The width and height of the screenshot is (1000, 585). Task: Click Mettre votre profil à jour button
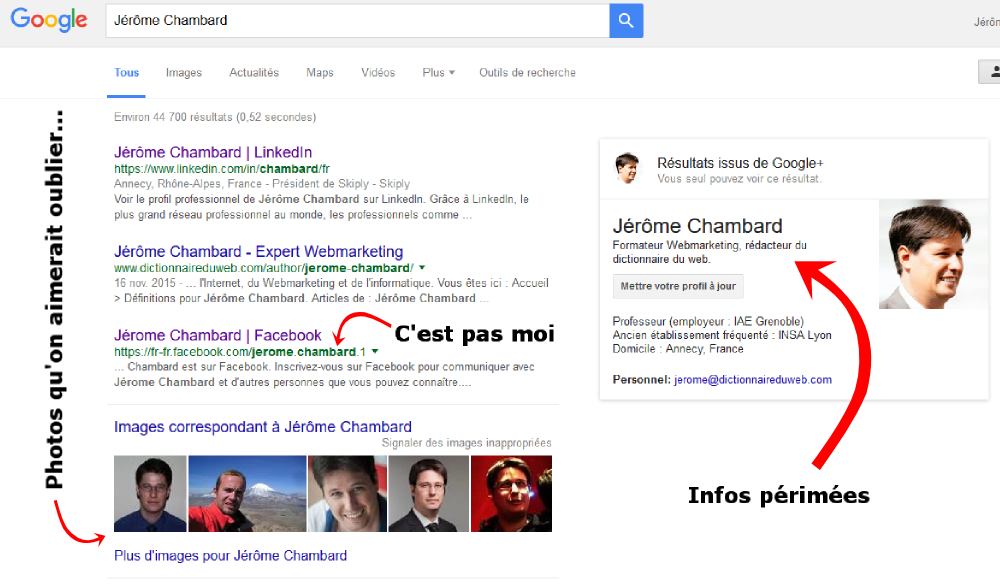coord(678,286)
